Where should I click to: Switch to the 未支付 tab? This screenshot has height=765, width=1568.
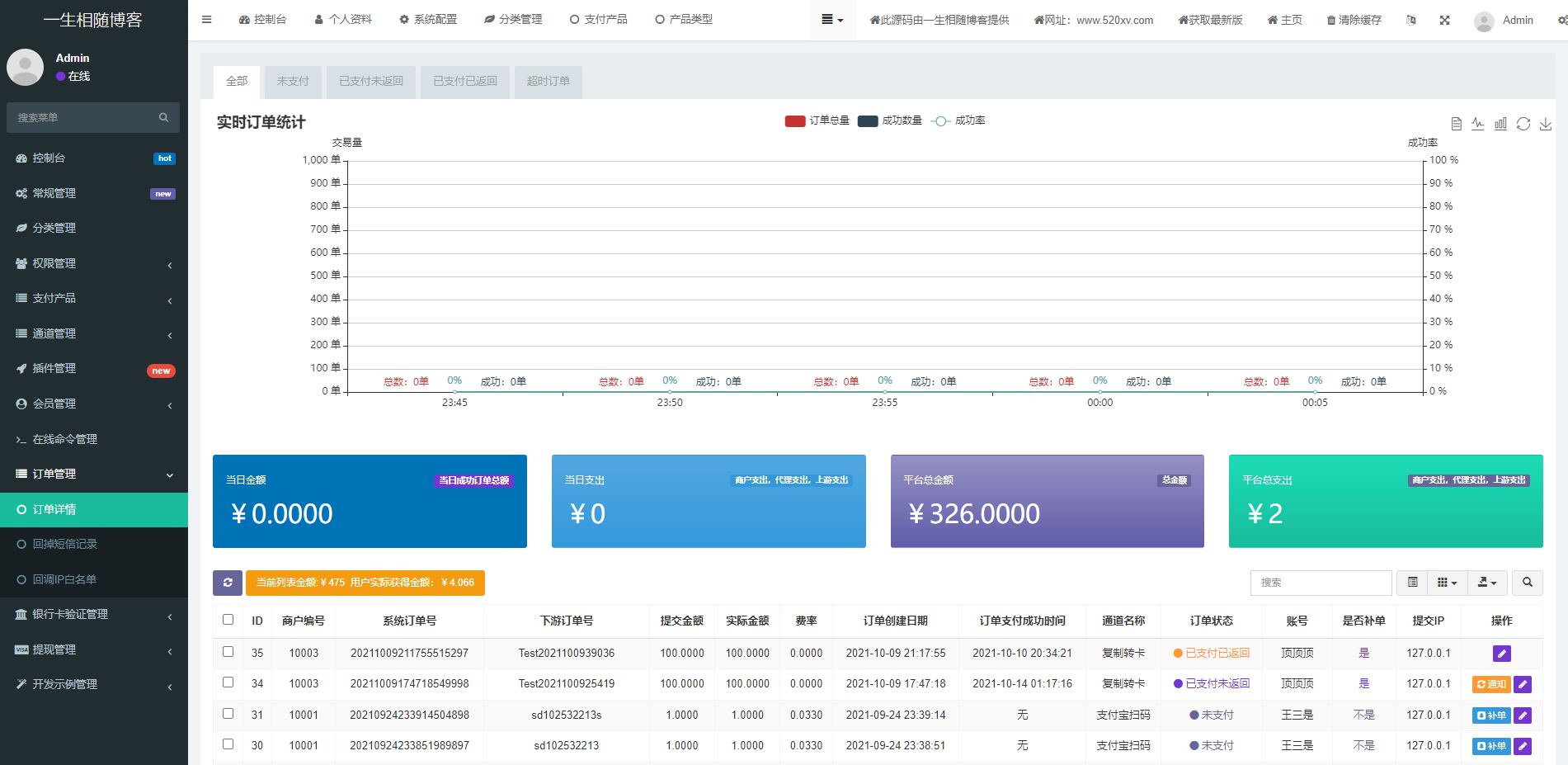point(294,82)
